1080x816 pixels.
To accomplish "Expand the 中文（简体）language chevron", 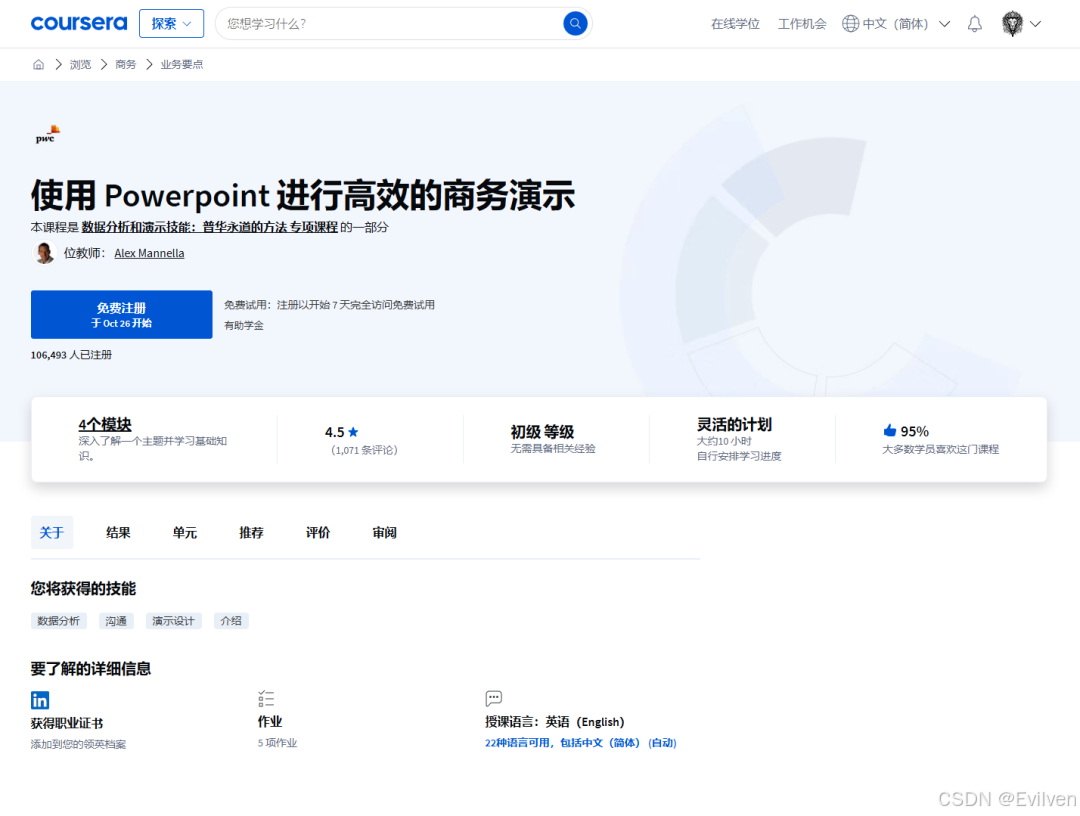I will (x=945, y=24).
